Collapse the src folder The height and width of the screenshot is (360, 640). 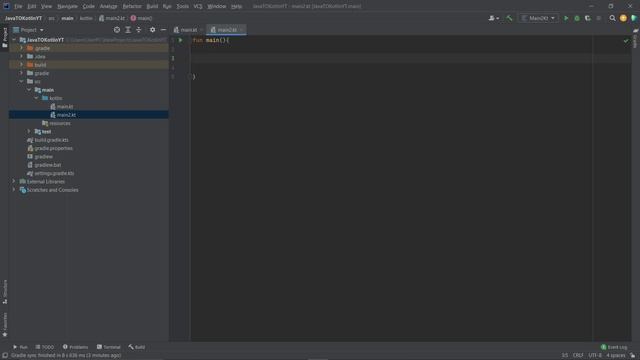[22, 81]
